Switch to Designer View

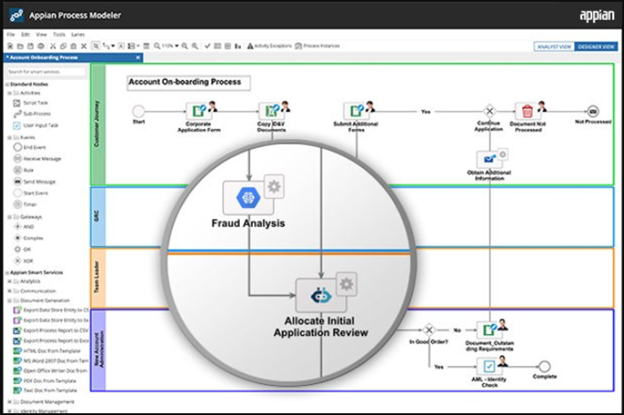tap(596, 47)
